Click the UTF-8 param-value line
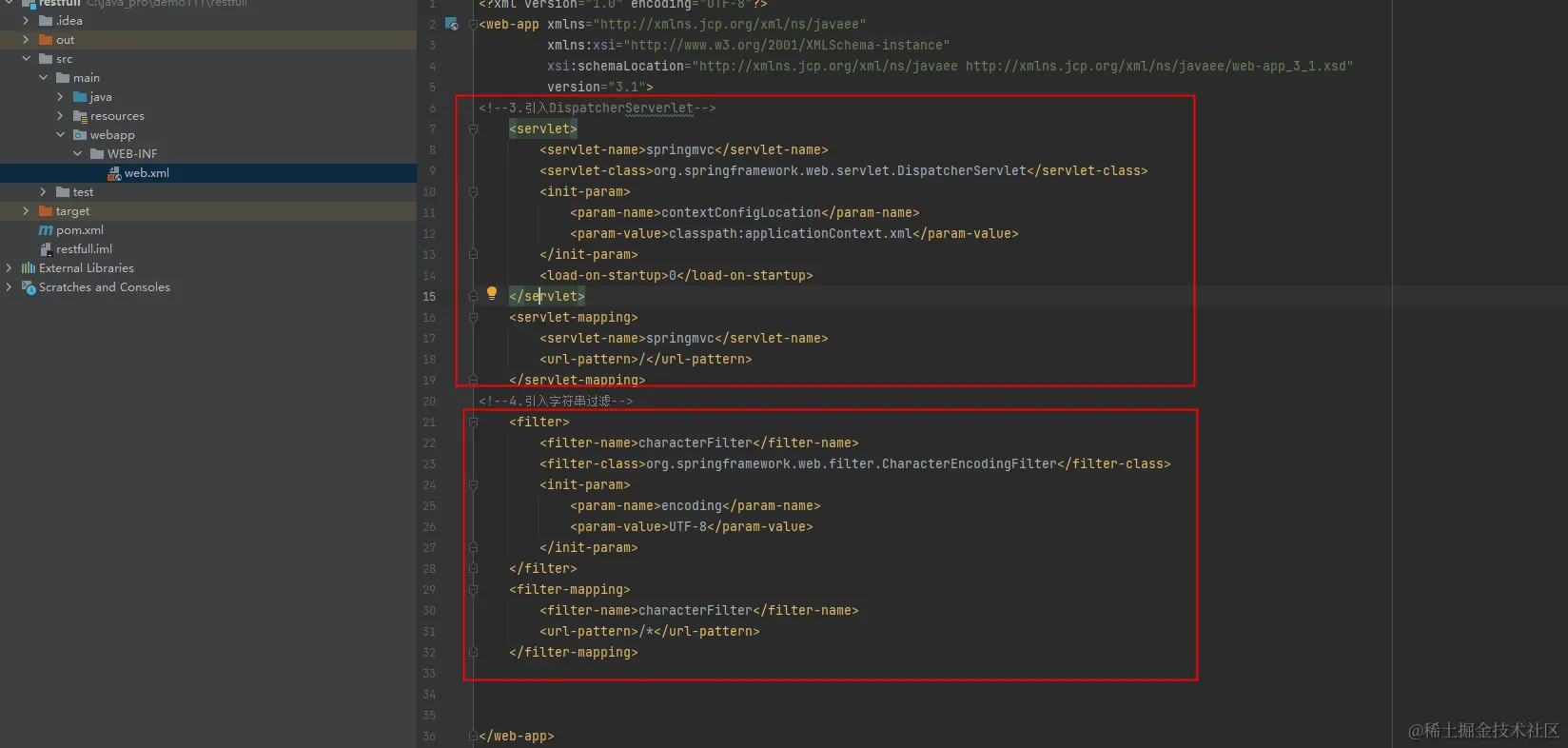This screenshot has width=1568, height=748. (x=691, y=527)
